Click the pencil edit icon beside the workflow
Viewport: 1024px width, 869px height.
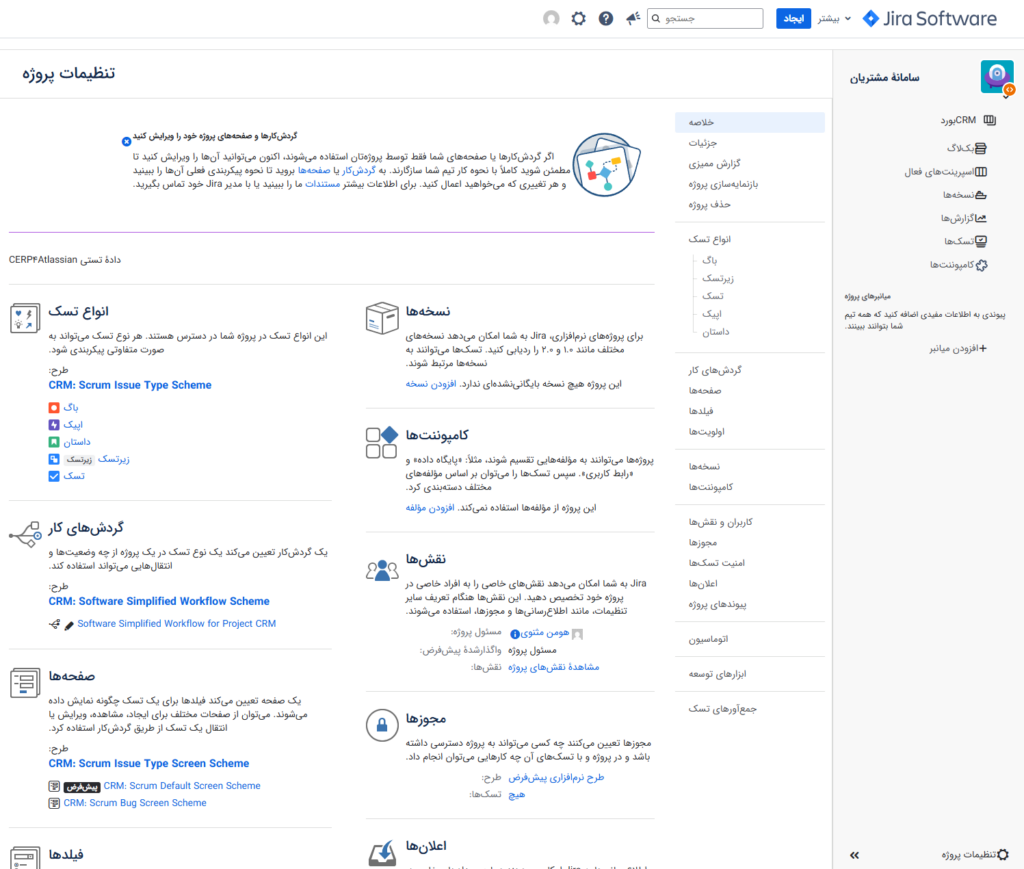(69, 625)
